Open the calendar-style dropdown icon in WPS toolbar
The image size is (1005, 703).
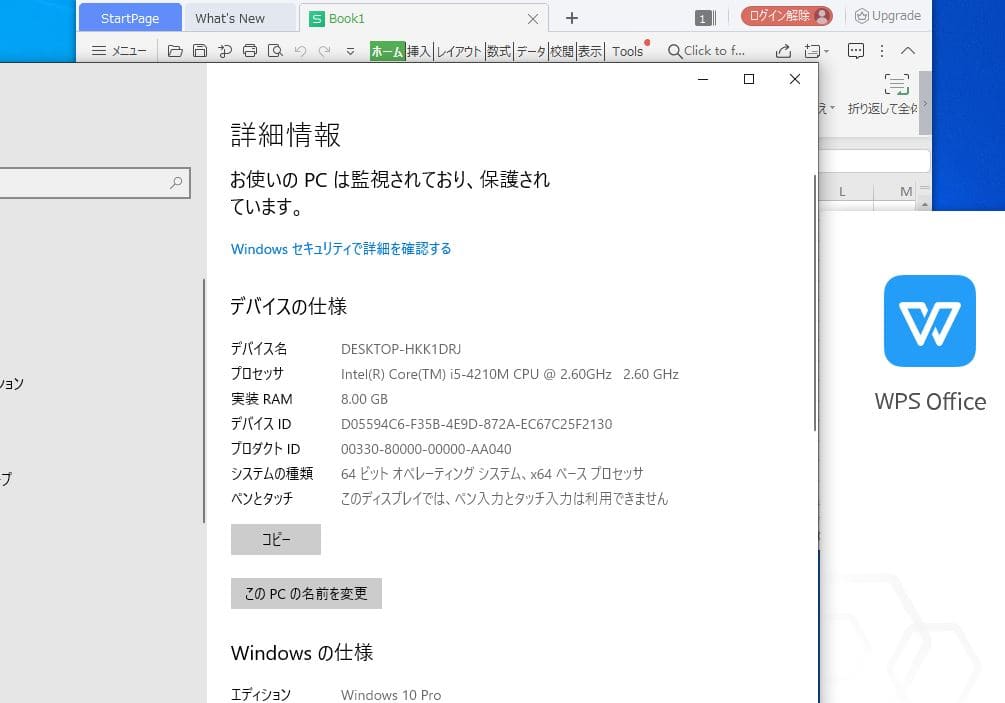point(816,51)
